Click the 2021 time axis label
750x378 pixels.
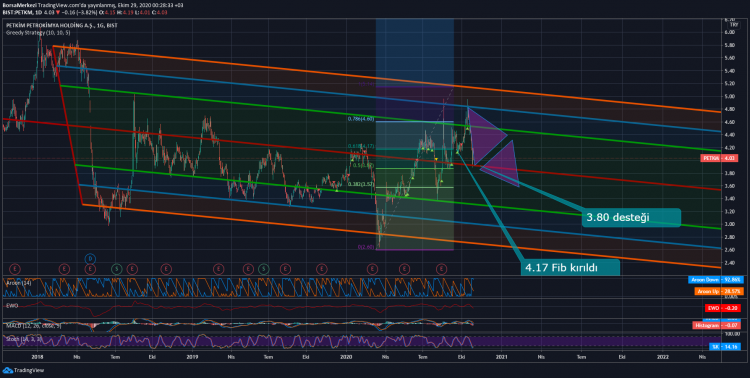click(x=502, y=357)
